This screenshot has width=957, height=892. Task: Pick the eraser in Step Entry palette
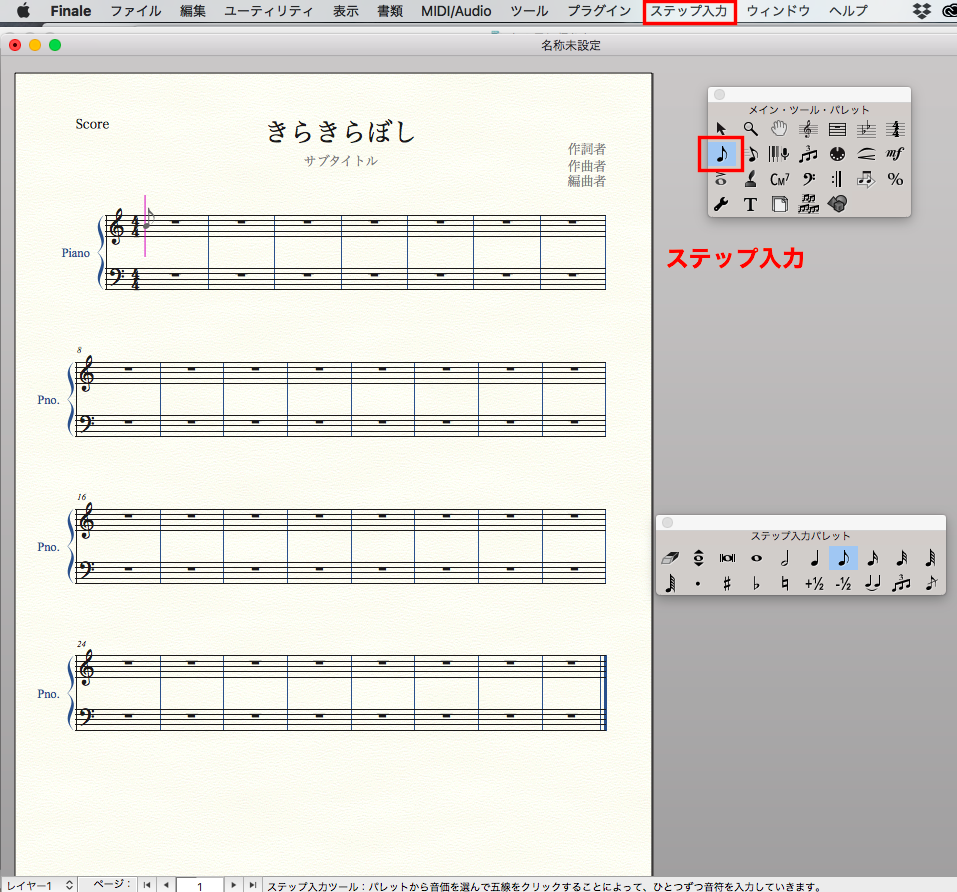(670, 558)
